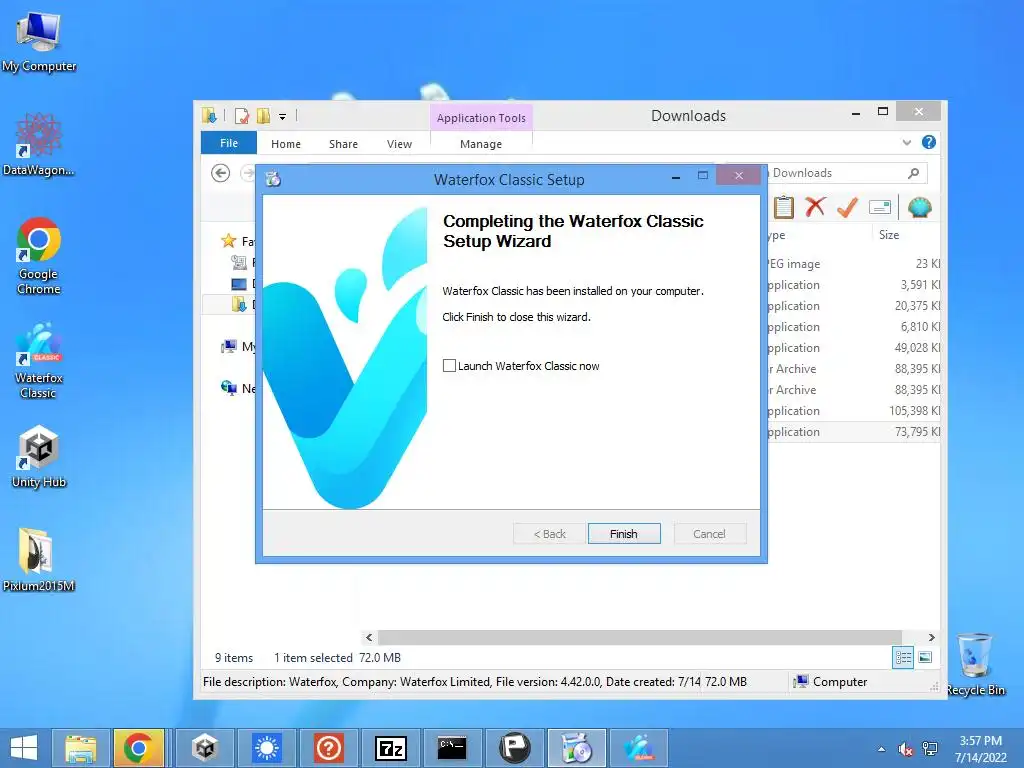Open Unity Hub taskbar icon

click(x=205, y=748)
